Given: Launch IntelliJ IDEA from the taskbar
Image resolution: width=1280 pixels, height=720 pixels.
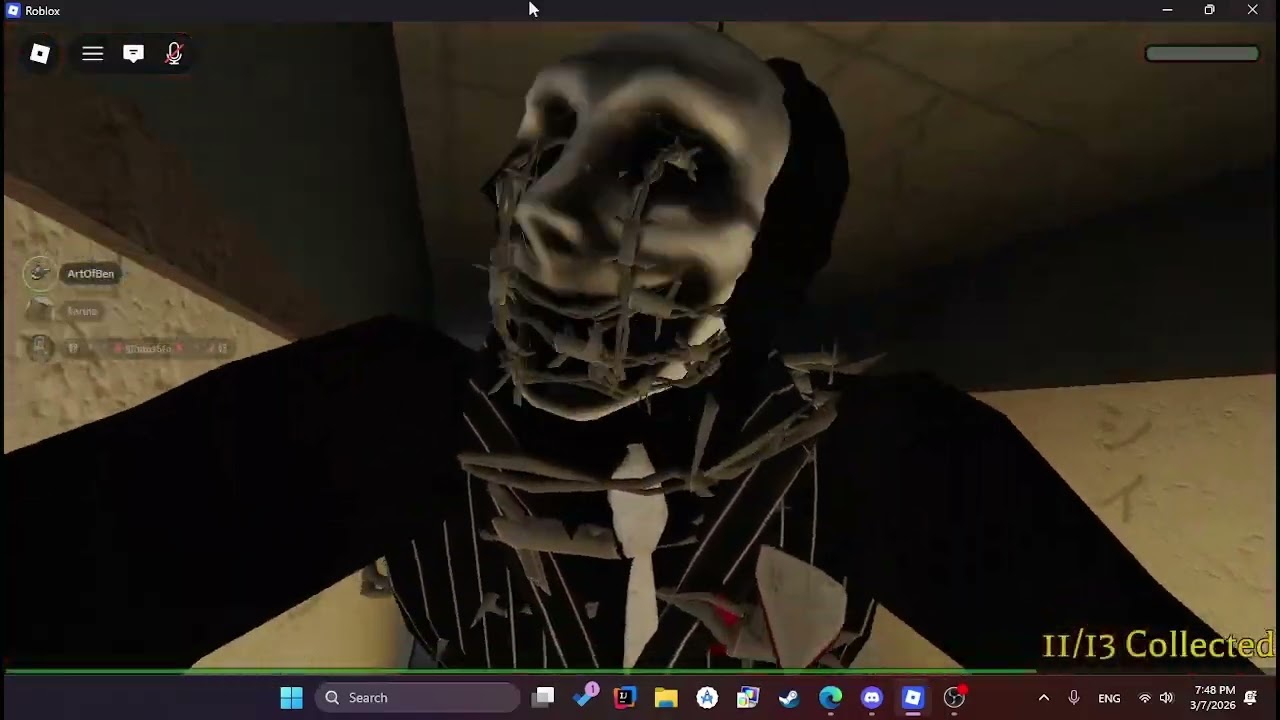Looking at the screenshot, I should click(625, 698).
